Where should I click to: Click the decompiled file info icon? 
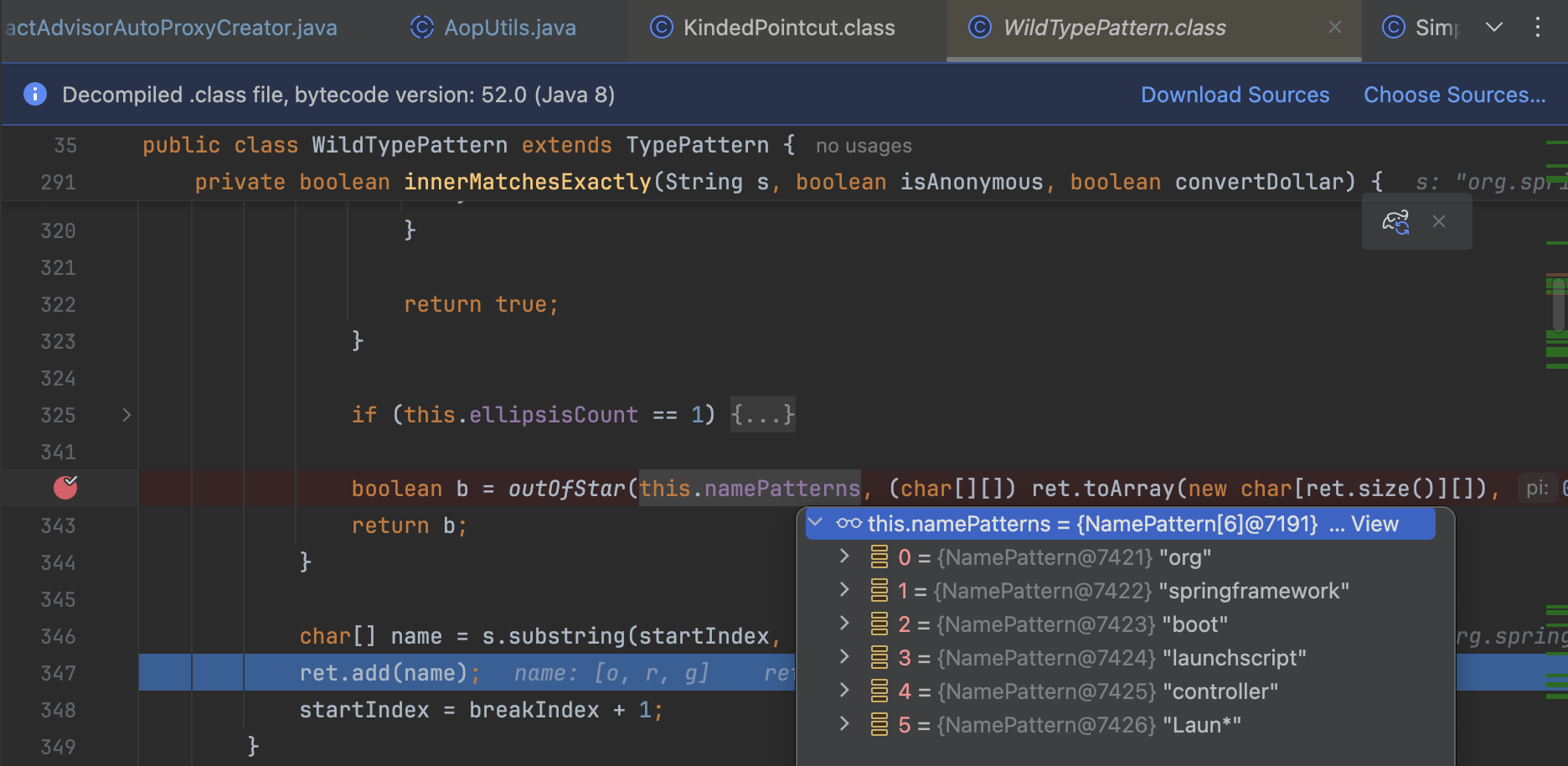(x=35, y=94)
